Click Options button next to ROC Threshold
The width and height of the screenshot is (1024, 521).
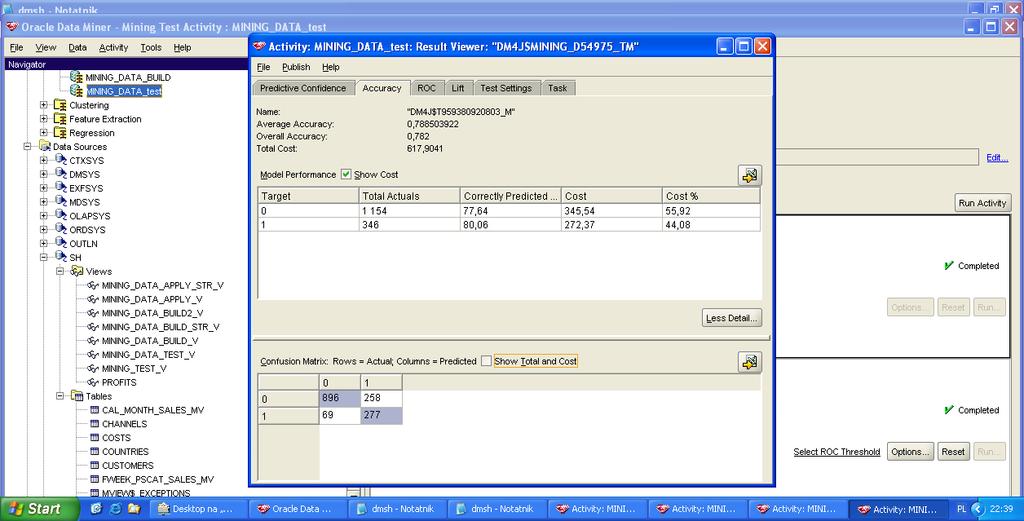pos(910,452)
